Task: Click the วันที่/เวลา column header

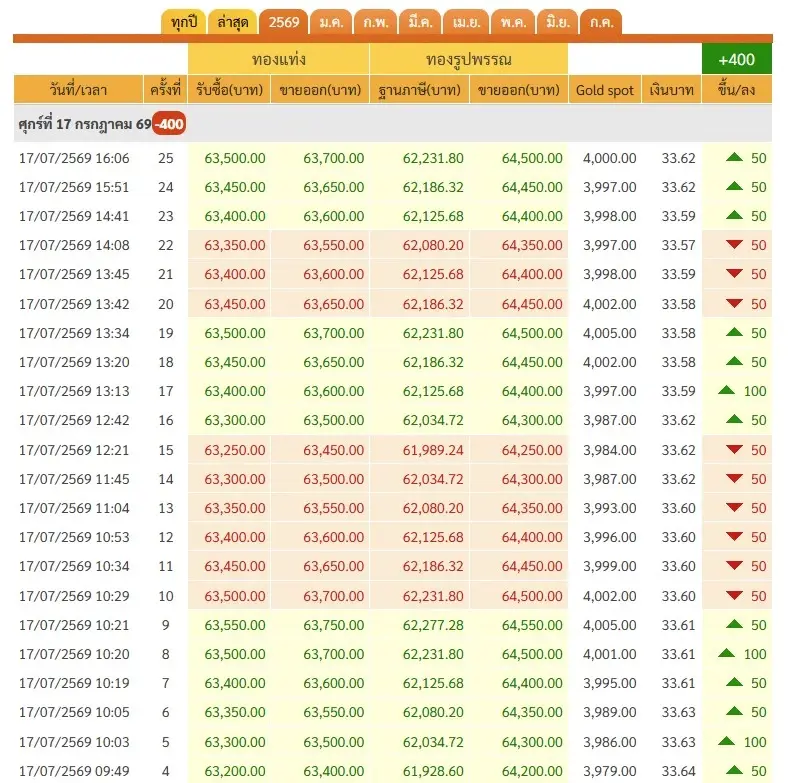Action: pyautogui.click(x=78, y=90)
